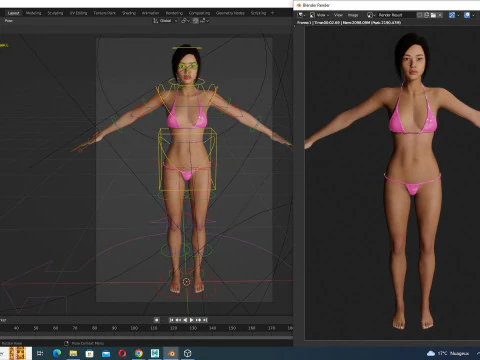Open Render window editor type dropdown

pyautogui.click(x=301, y=15)
